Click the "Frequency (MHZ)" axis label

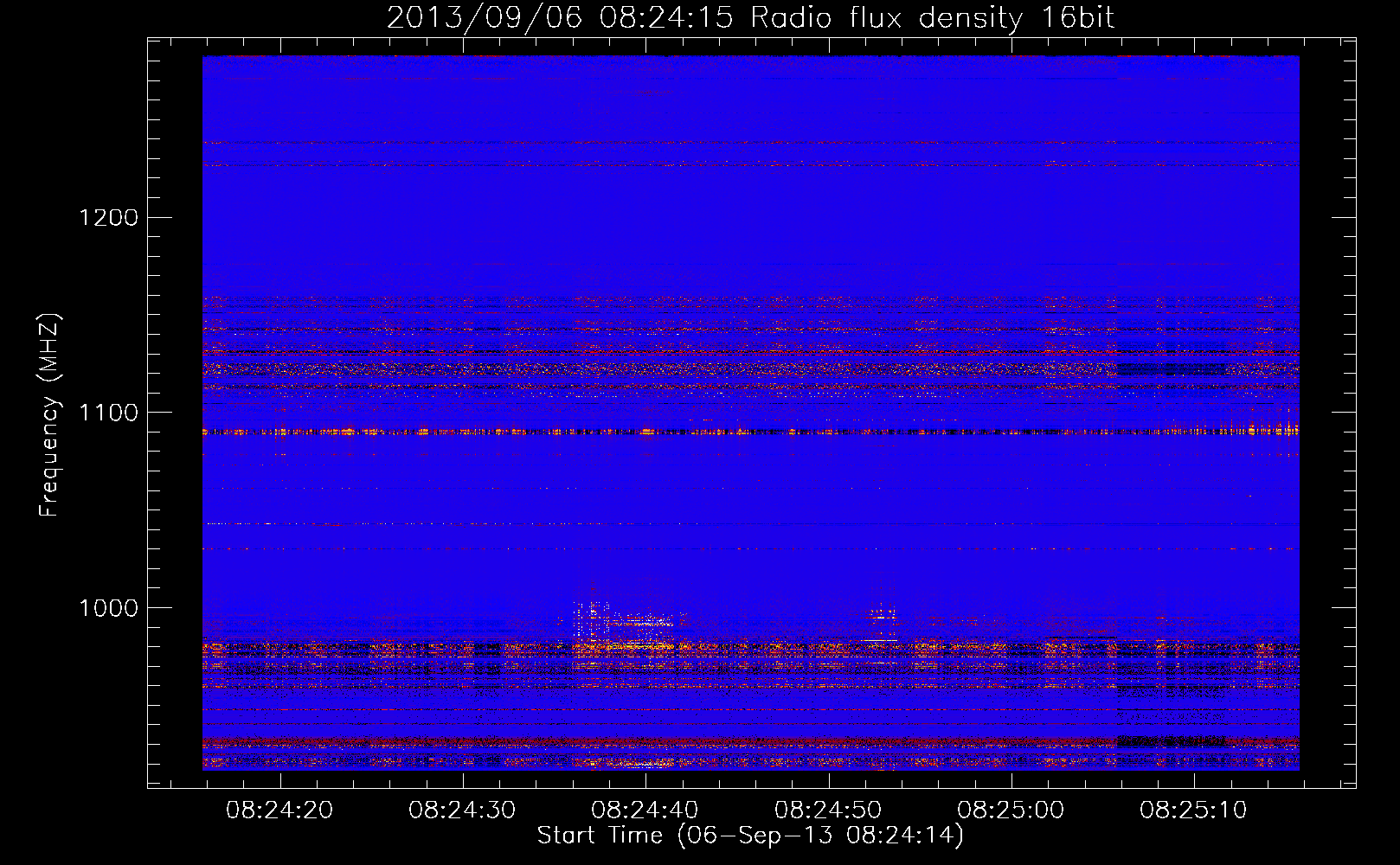pyautogui.click(x=49, y=414)
